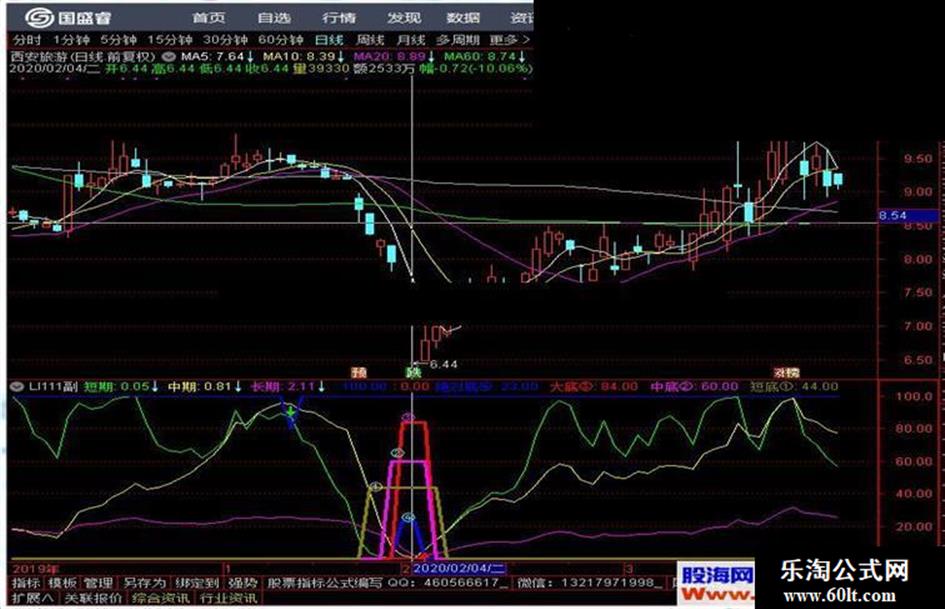This screenshot has width=945, height=609.
Task: Click the 另存为 button
Action: tap(144, 583)
